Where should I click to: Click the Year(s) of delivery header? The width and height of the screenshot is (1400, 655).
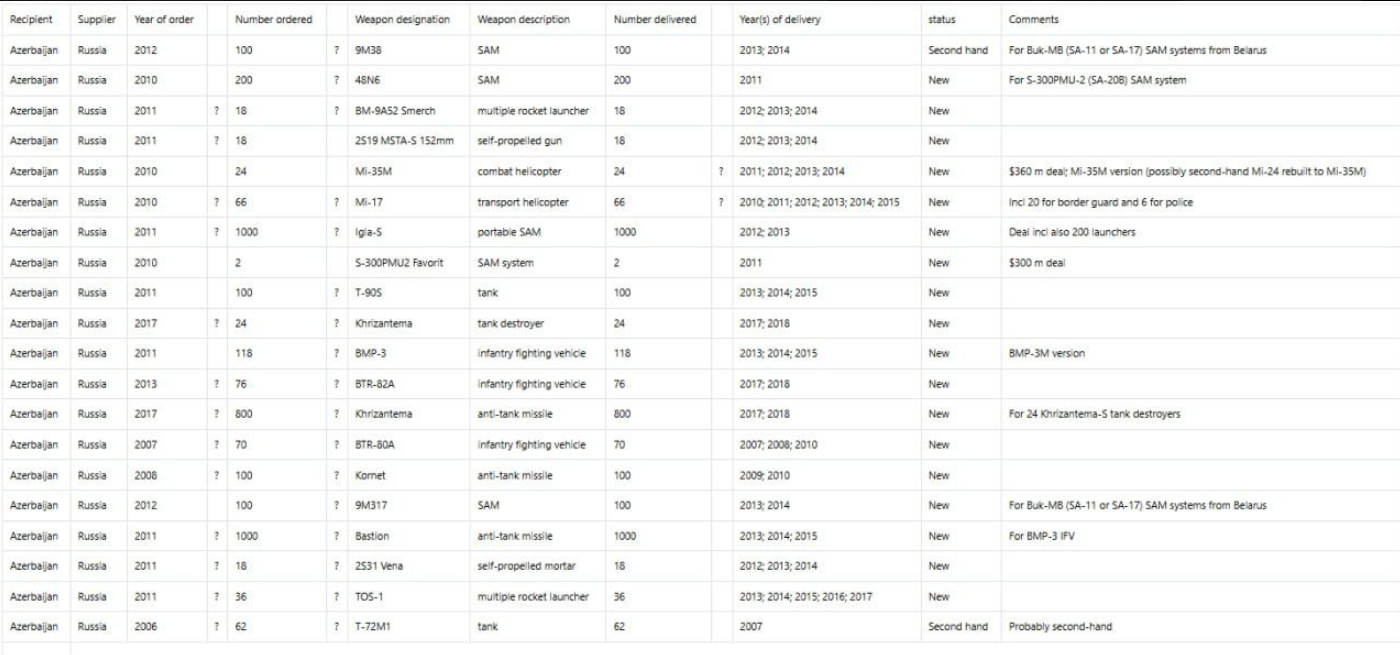click(779, 20)
